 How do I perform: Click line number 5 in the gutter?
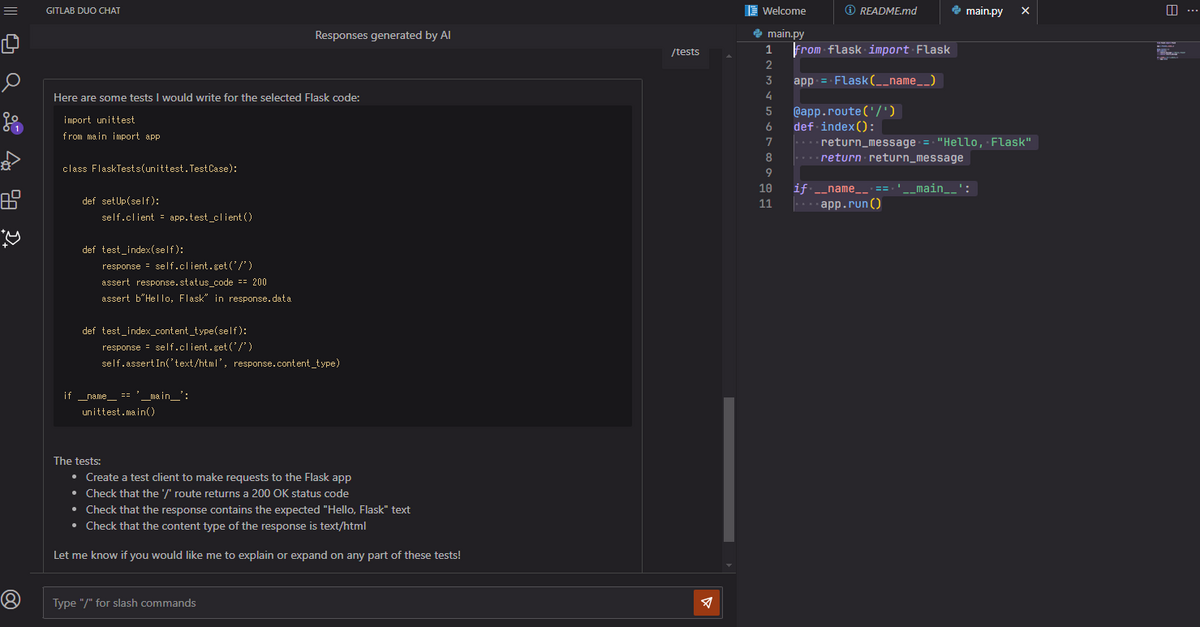[768, 111]
